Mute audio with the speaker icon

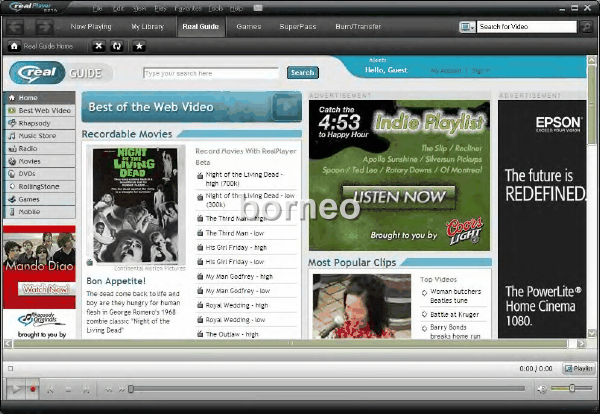[x=541, y=390]
